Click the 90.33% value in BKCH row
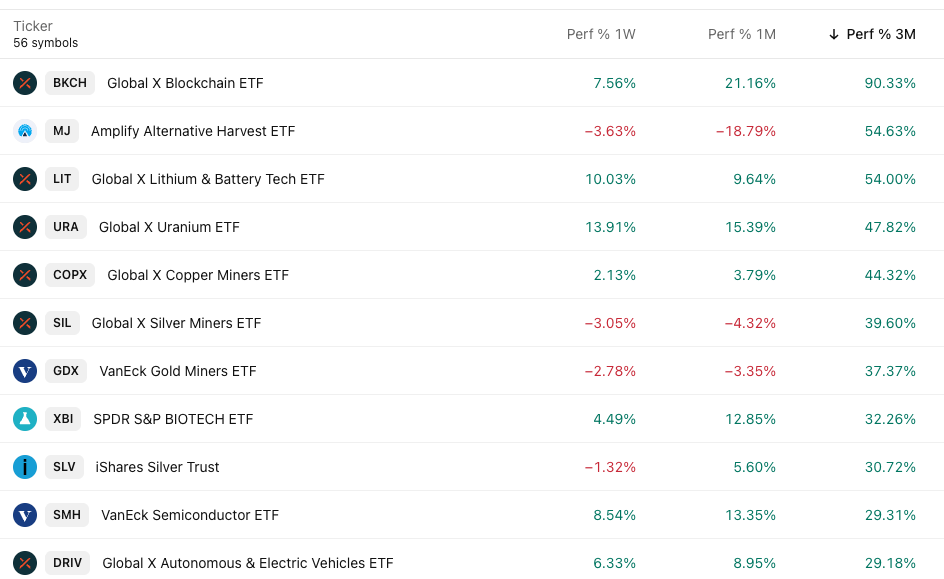Screen dimensions: 944x579 click(890, 83)
